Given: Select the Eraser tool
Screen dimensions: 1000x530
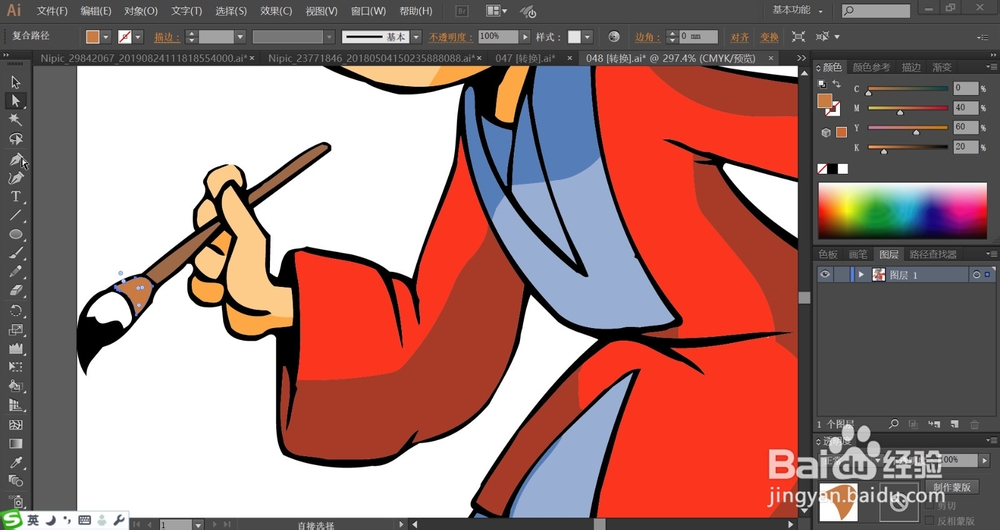Looking at the screenshot, I should [16, 291].
